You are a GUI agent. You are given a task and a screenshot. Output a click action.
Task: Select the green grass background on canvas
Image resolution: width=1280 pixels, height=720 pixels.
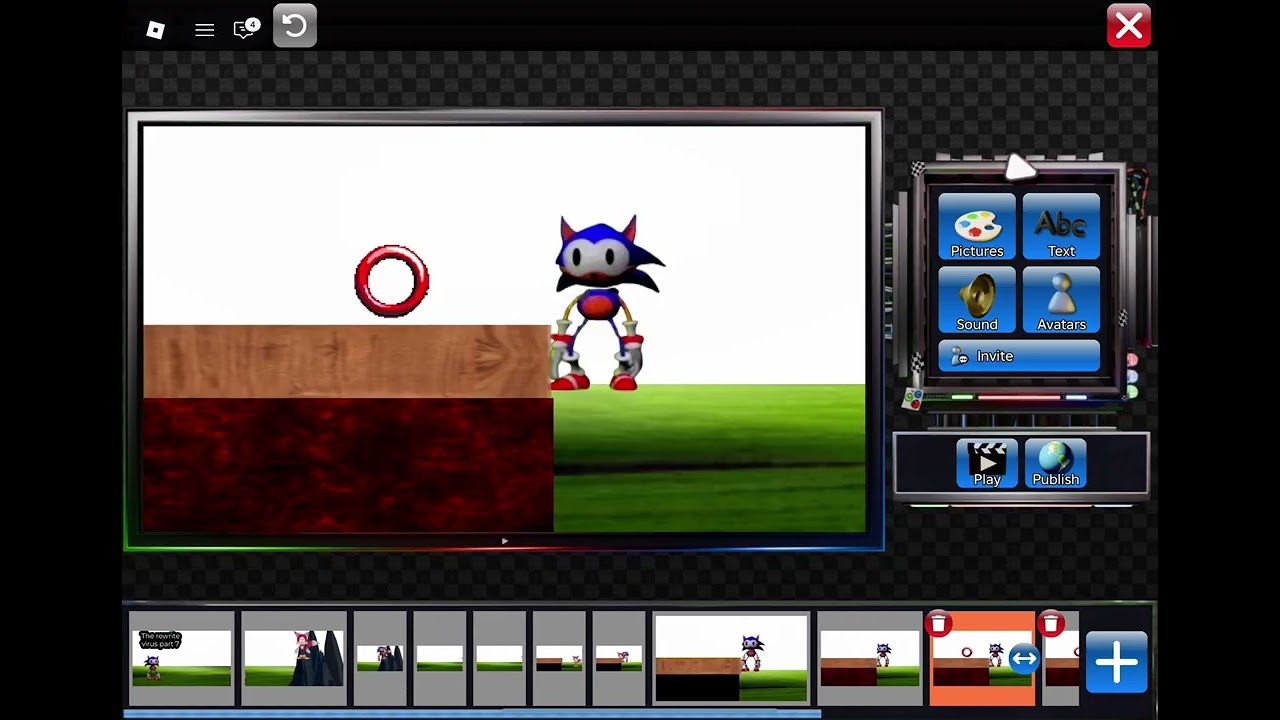click(710, 460)
